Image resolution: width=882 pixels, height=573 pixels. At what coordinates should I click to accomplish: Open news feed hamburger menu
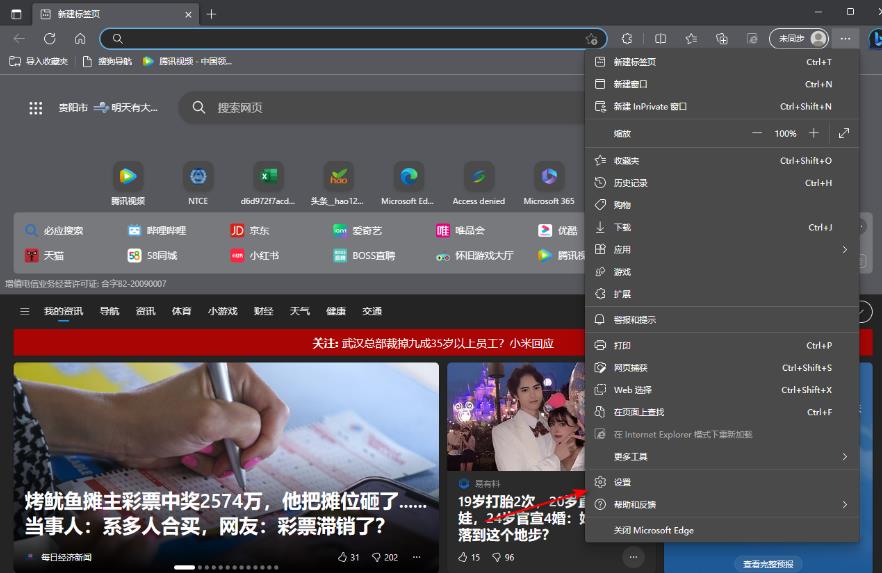click(x=25, y=311)
